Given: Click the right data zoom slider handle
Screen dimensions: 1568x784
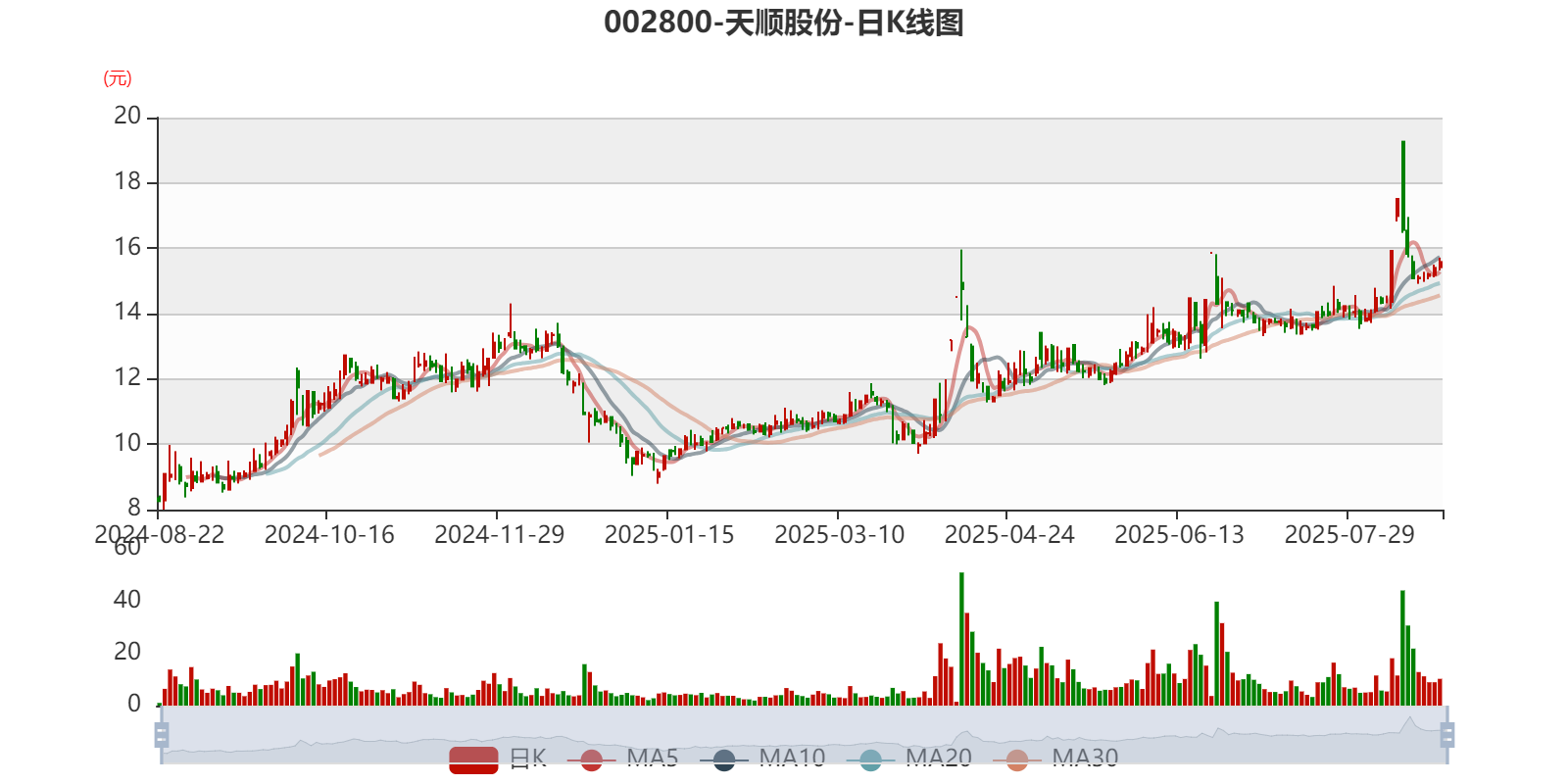Looking at the screenshot, I should [x=1447, y=735].
